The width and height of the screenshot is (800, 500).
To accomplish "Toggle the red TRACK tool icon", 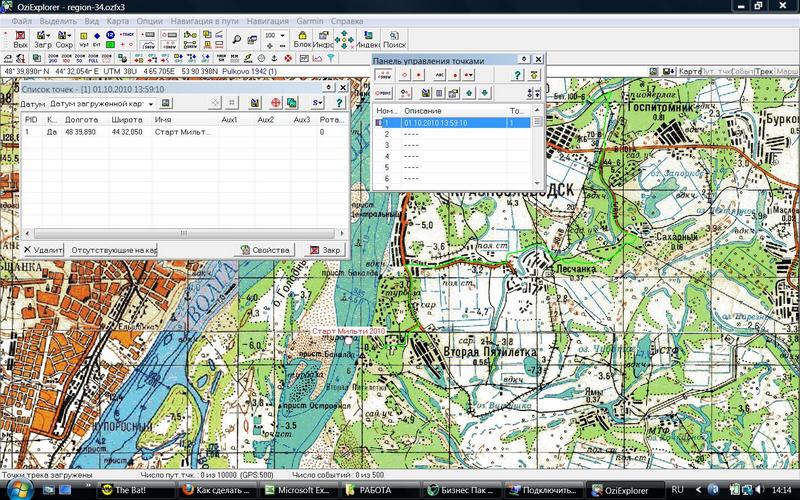I will point(127,35).
